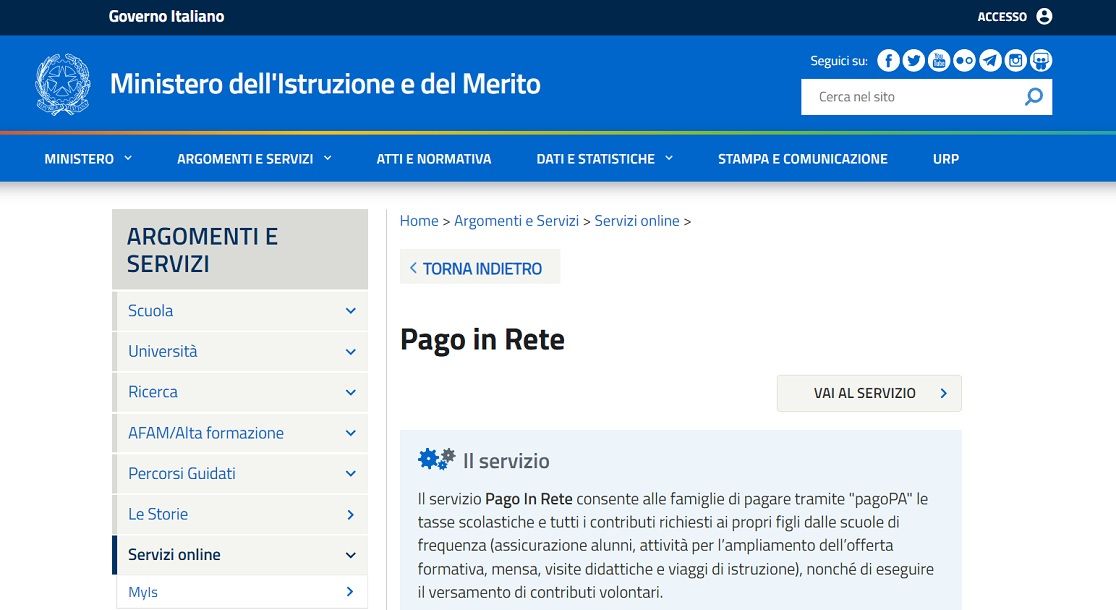The width and height of the screenshot is (1116, 610).
Task: Open Percorsi Guidati sidebar link
Action: point(181,473)
